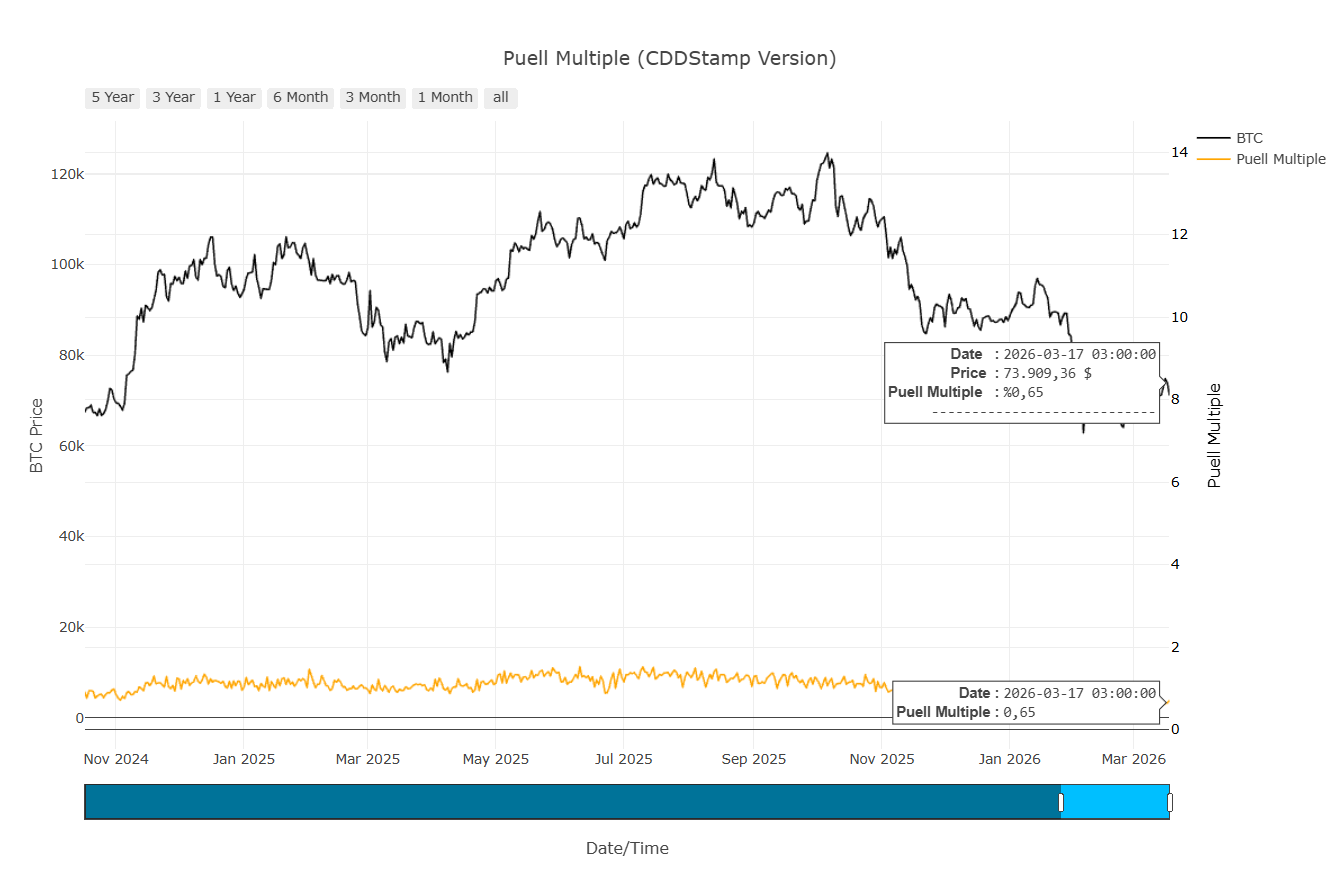Click the 'Date/Time' x-axis title
Viewport: 1327px width, 884px height.
[x=627, y=848]
